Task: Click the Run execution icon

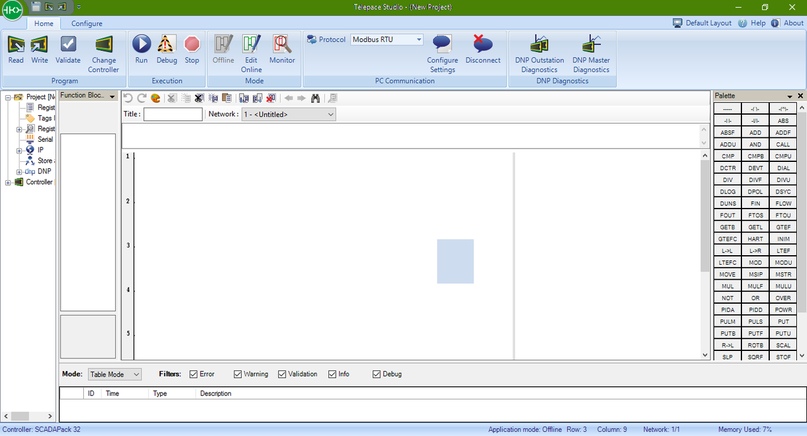Action: [x=142, y=44]
